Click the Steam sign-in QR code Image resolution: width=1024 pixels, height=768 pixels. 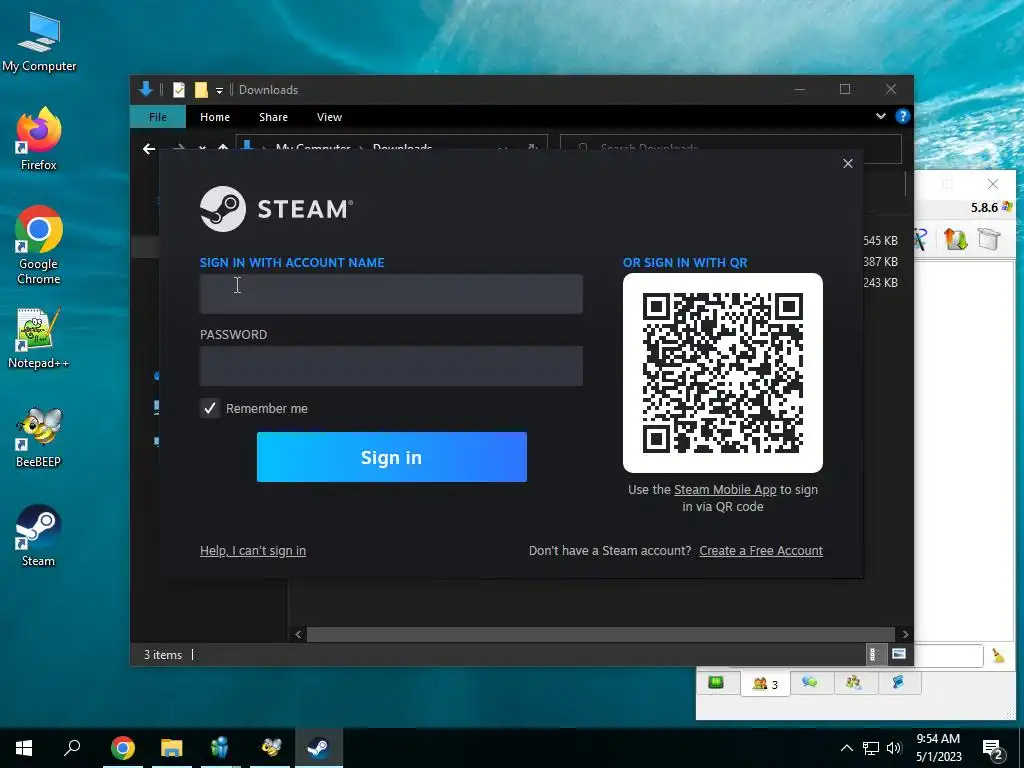[x=723, y=373]
